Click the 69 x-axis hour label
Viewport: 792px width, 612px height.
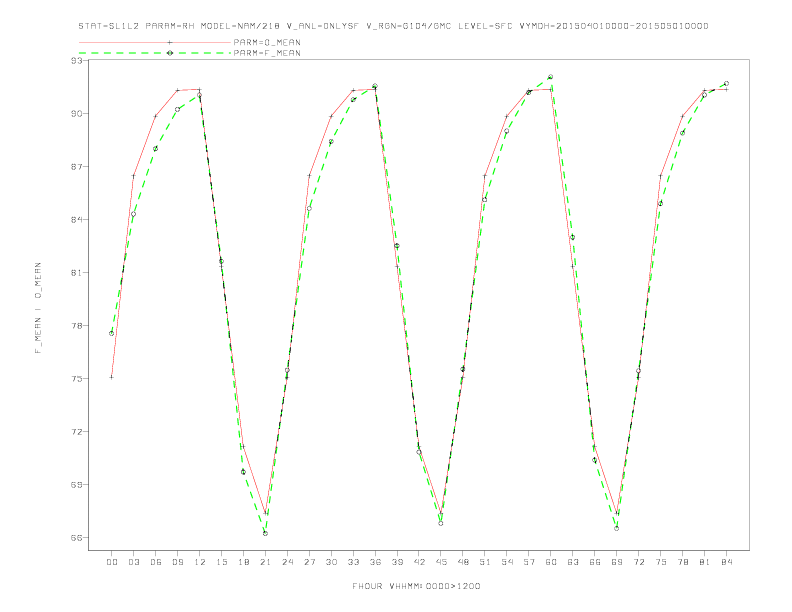[617, 562]
